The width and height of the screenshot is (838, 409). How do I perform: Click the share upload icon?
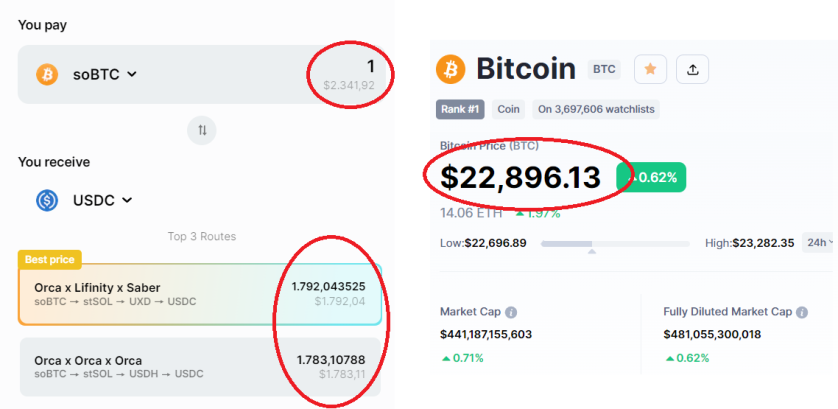coord(693,69)
